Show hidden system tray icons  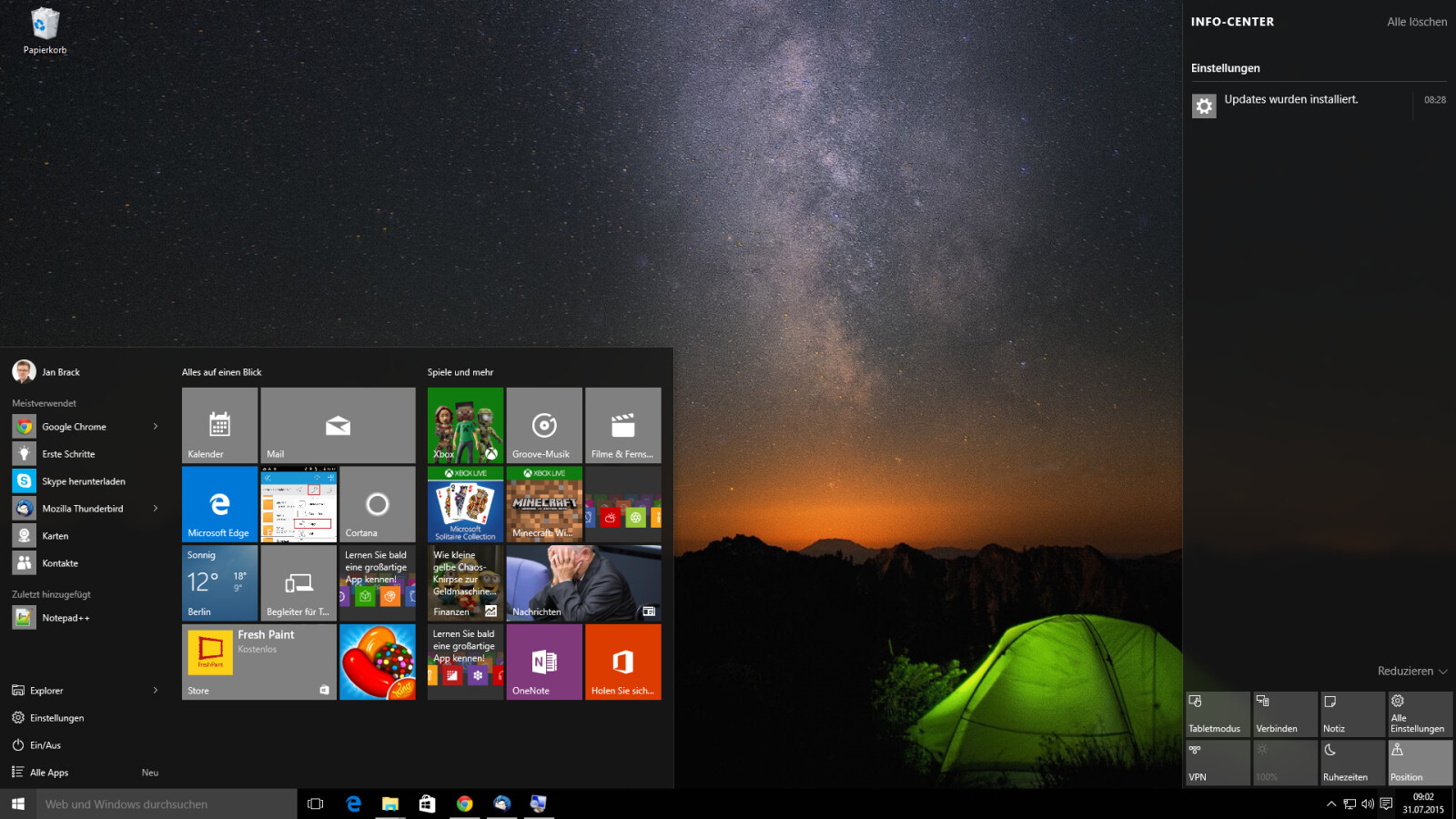[1331, 804]
